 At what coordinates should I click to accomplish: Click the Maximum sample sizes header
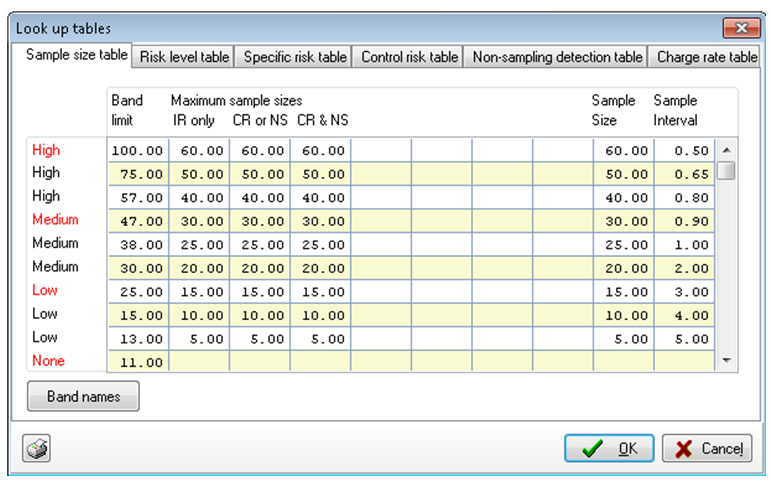[x=237, y=101]
